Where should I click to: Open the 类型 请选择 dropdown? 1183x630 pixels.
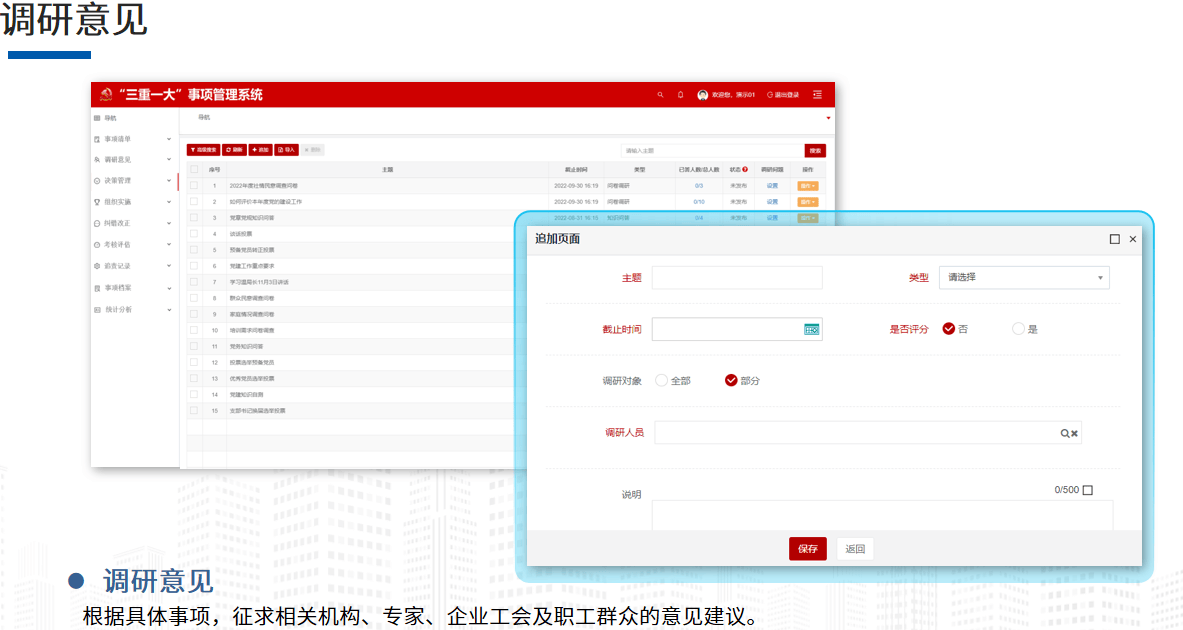pos(1024,278)
